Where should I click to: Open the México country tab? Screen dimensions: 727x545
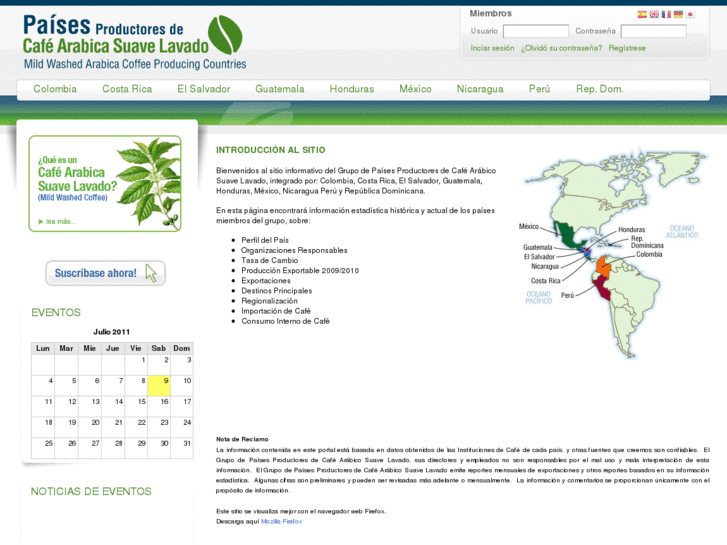pos(415,89)
